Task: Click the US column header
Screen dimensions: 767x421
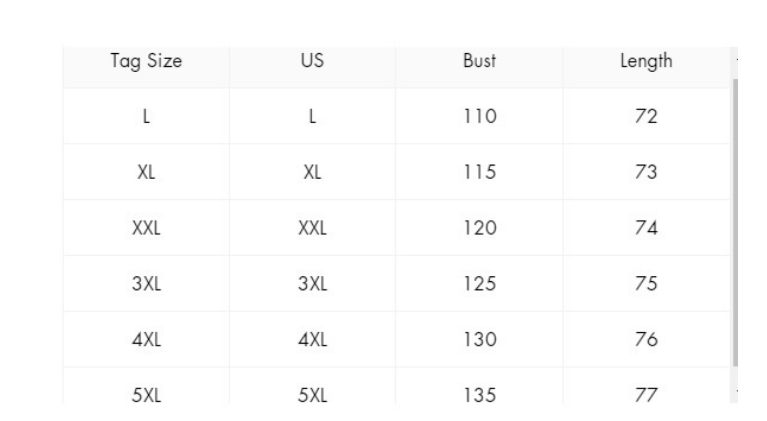Action: [312, 62]
